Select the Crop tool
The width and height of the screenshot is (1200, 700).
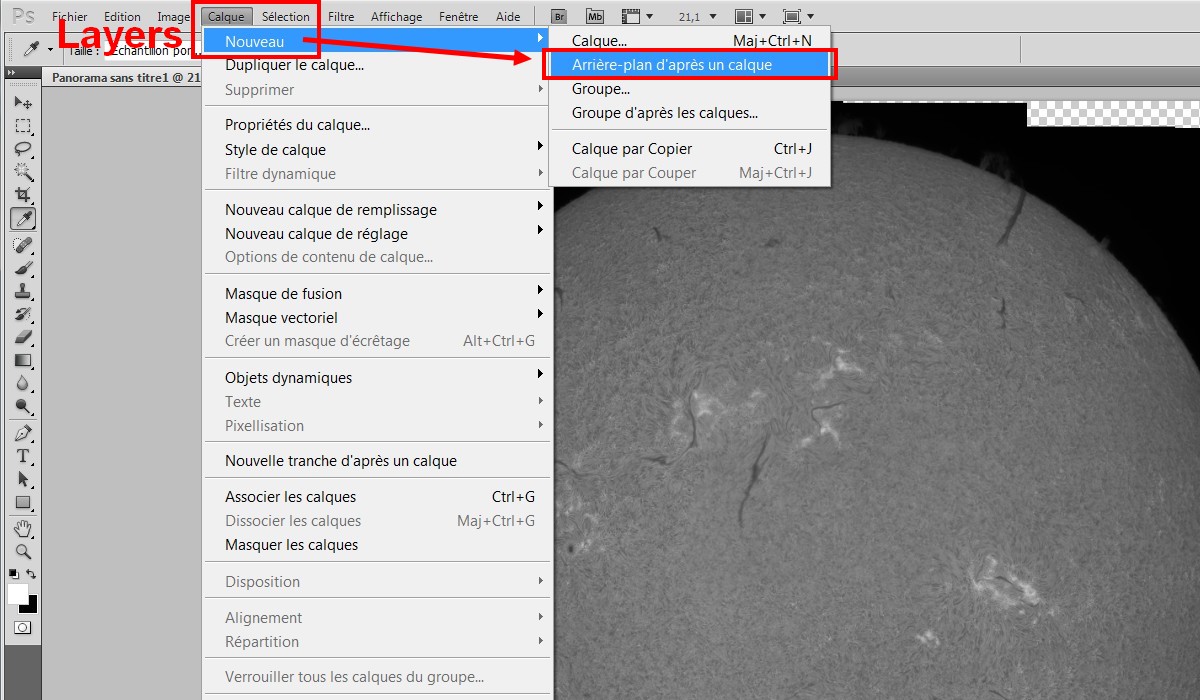[x=23, y=195]
